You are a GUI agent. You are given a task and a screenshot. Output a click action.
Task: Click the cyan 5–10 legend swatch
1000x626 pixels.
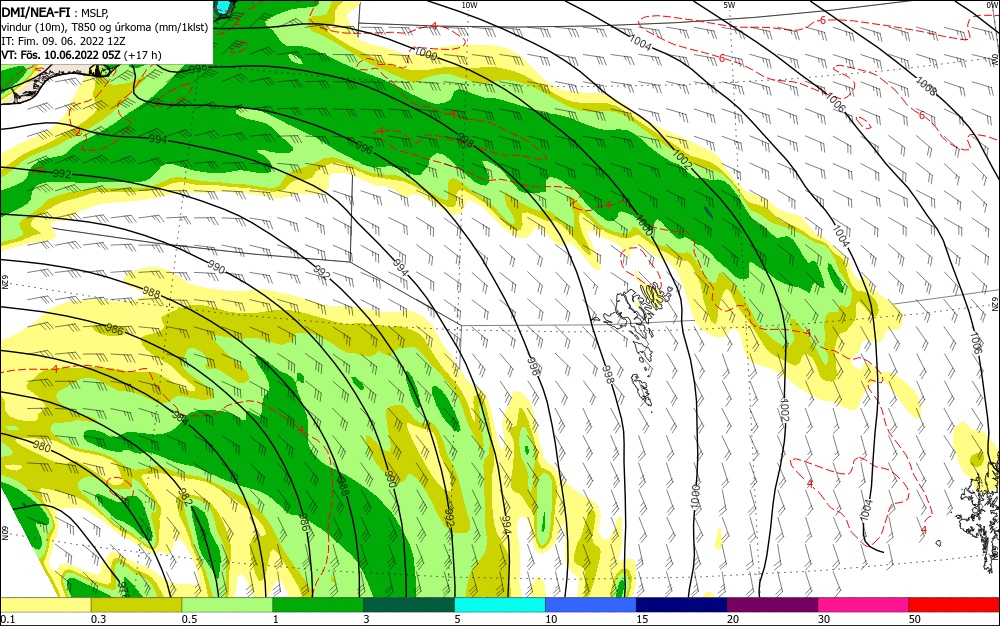(x=500, y=605)
